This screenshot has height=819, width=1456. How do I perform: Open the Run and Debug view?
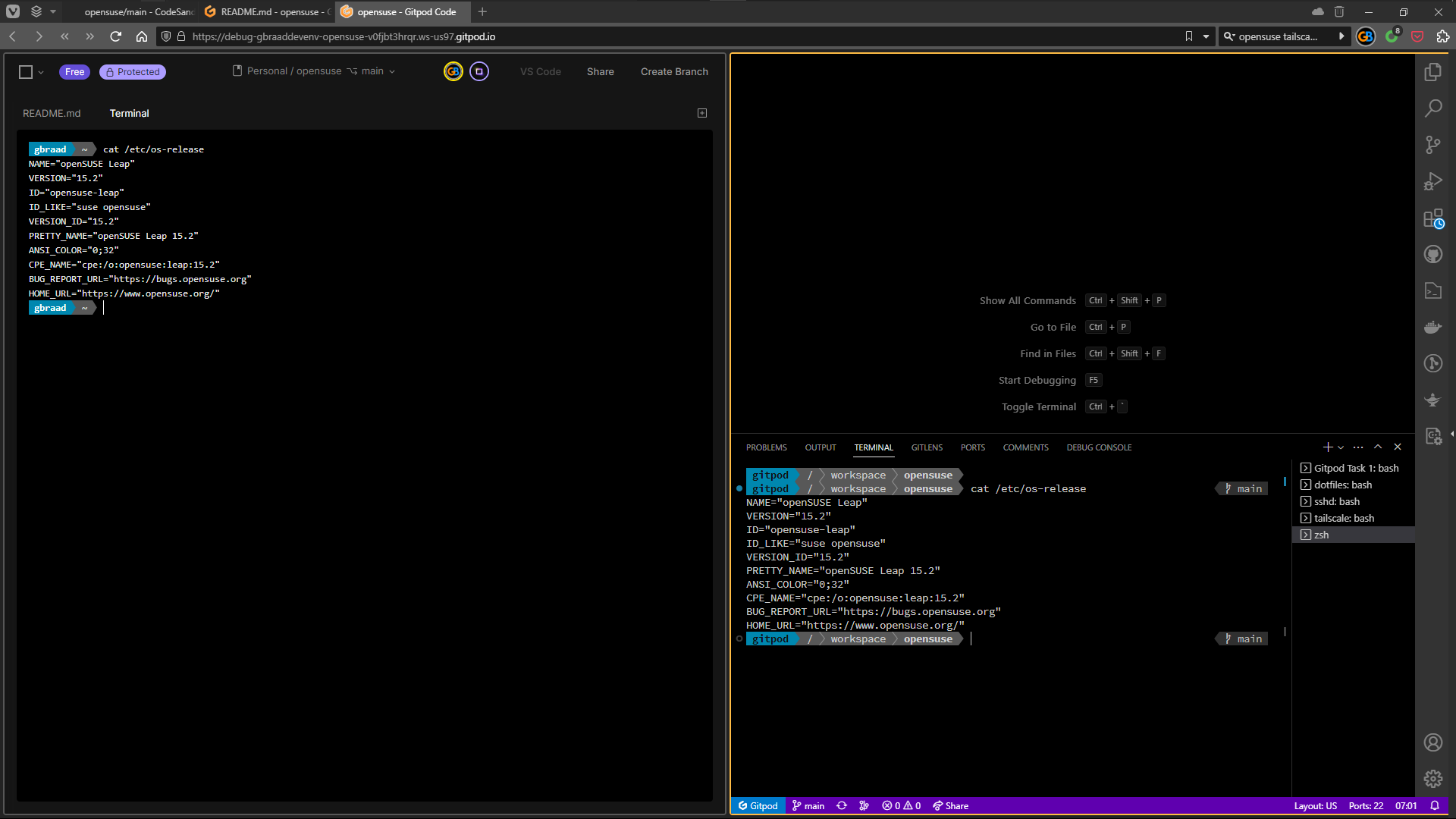tap(1432, 181)
